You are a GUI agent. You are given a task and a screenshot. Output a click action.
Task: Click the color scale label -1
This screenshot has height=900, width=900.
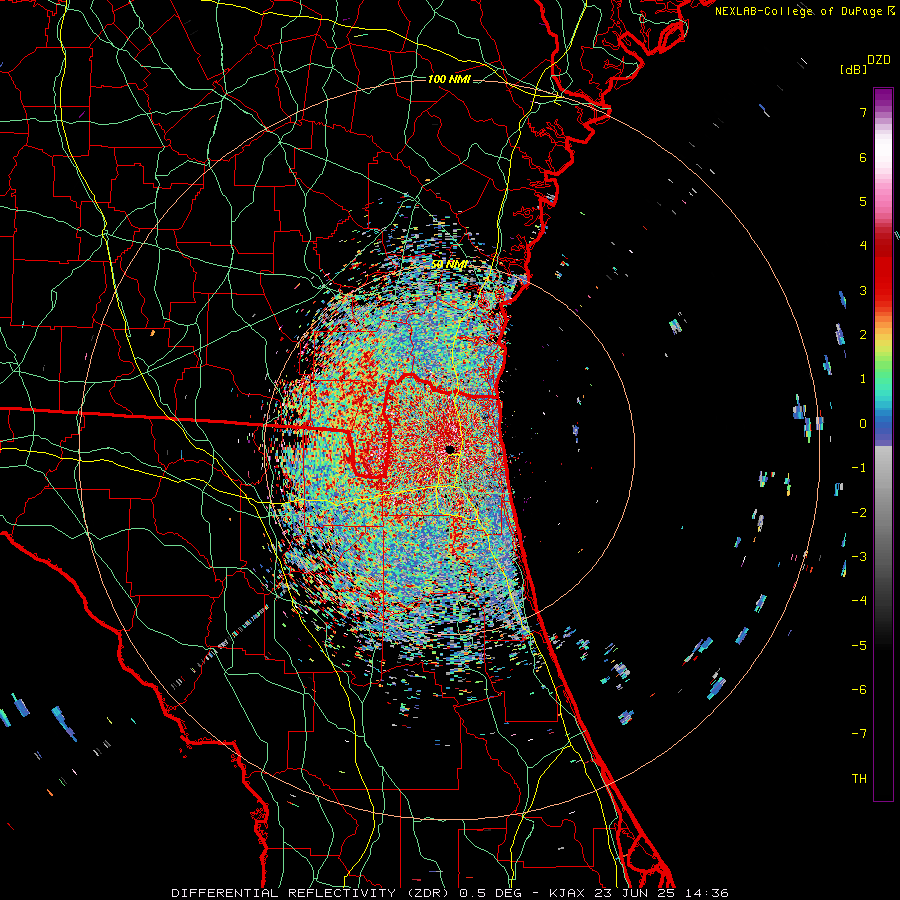pyautogui.click(x=859, y=468)
